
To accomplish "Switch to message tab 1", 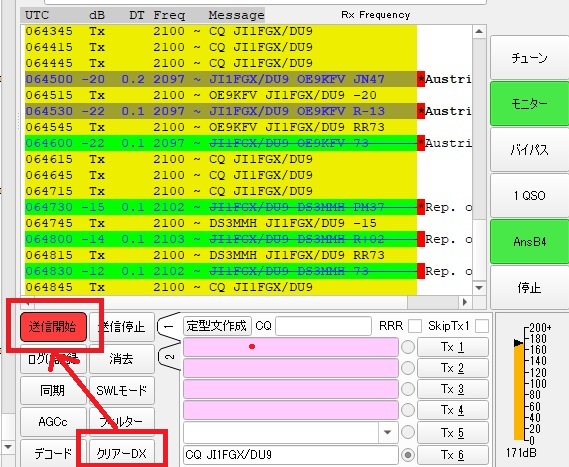I will (168, 326).
